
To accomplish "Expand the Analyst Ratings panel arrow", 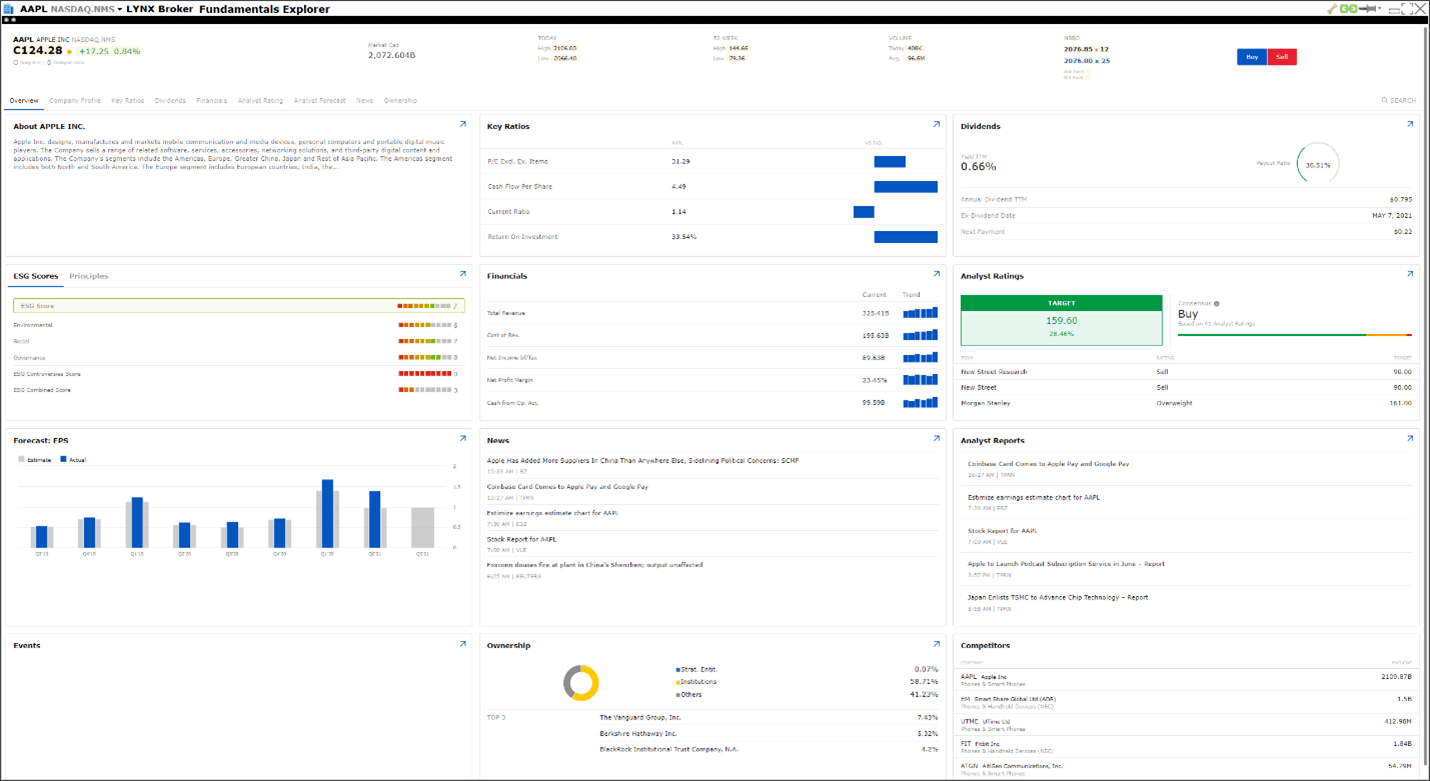I will click(1410, 274).
